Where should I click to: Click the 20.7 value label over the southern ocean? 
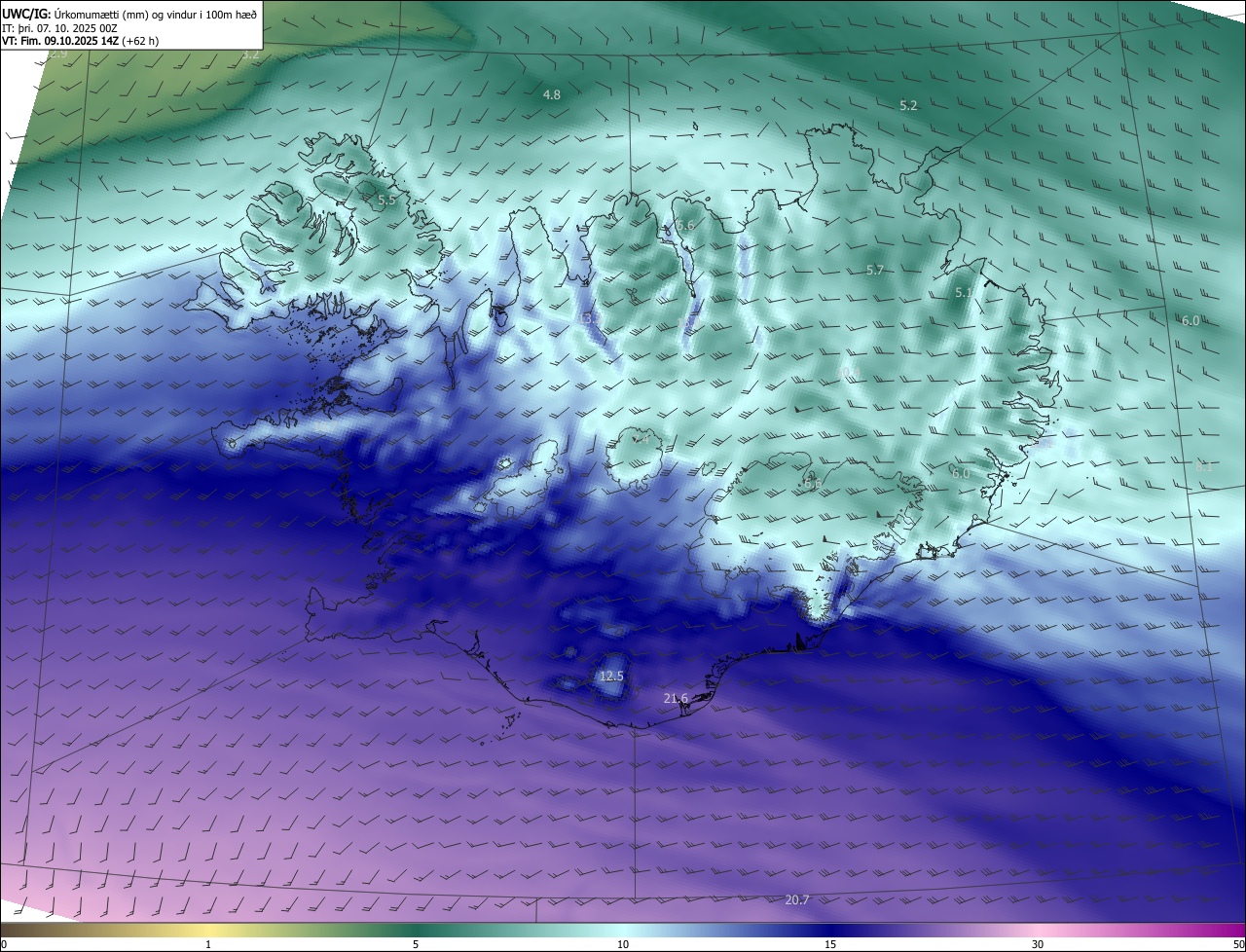click(x=797, y=900)
